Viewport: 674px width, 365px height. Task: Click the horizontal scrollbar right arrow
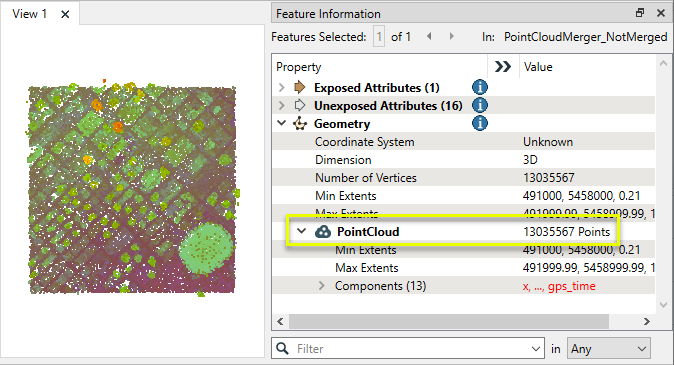tap(646, 322)
